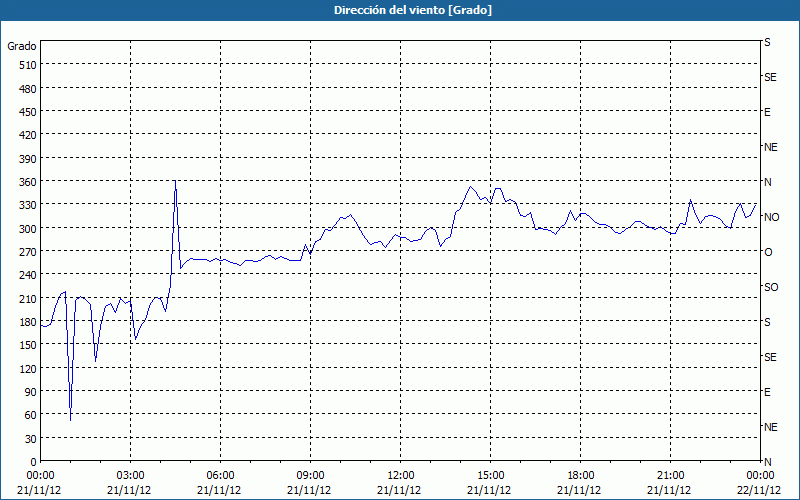Select the '390' y-axis value
The width and height of the screenshot is (800, 500).
click(29, 159)
